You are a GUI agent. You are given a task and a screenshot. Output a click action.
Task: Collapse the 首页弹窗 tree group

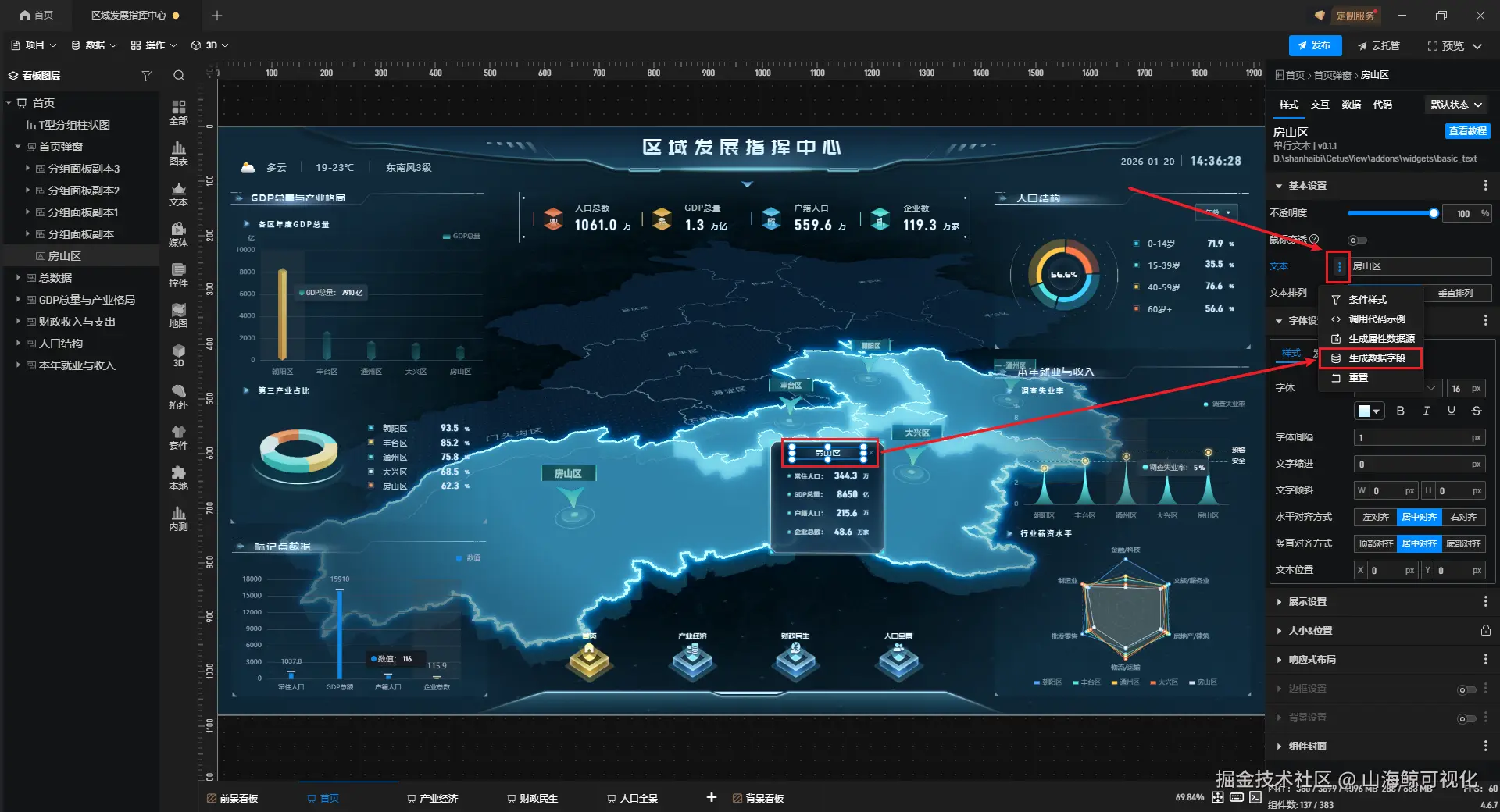point(18,147)
